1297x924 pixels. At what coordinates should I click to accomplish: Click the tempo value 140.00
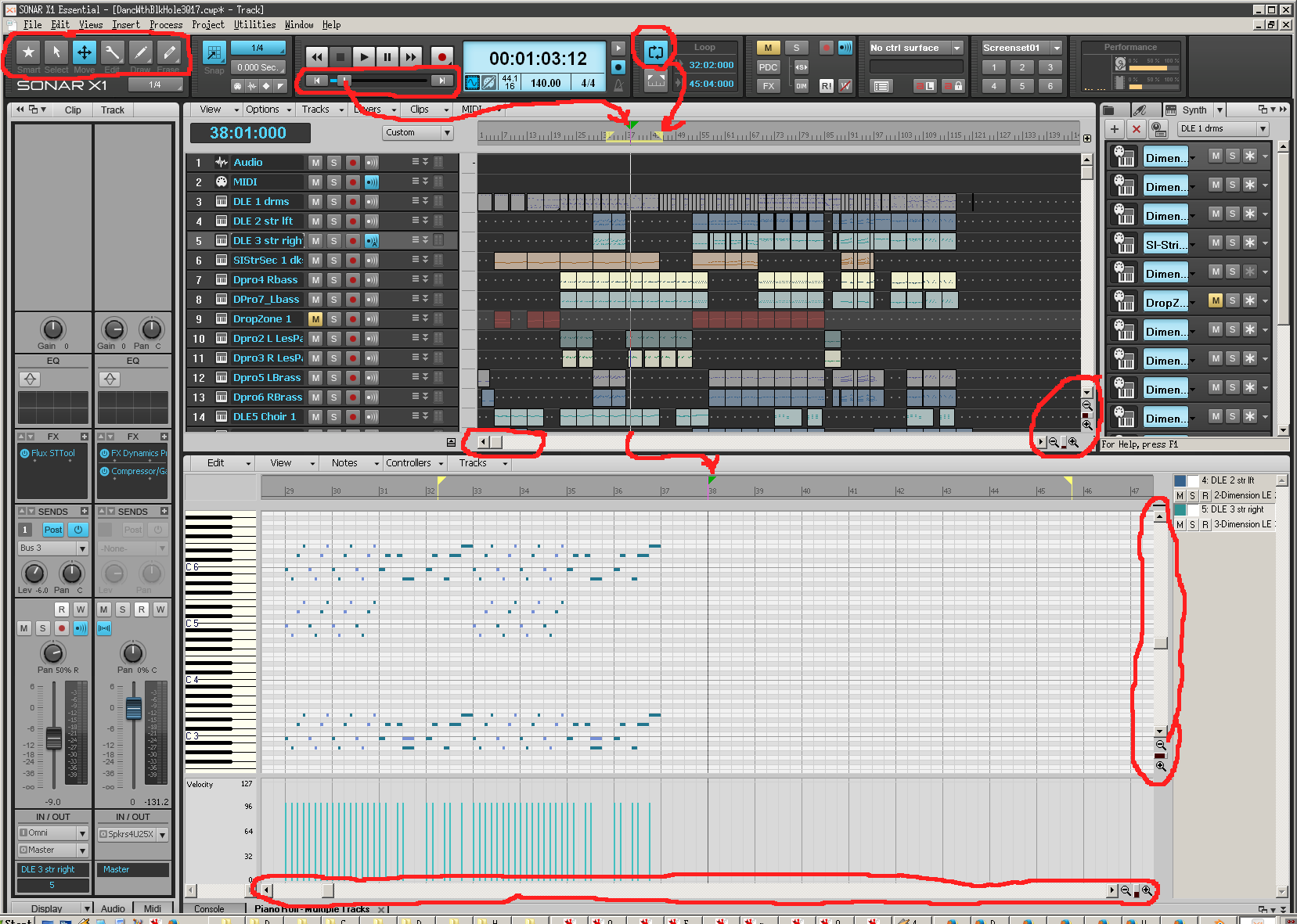(x=546, y=83)
